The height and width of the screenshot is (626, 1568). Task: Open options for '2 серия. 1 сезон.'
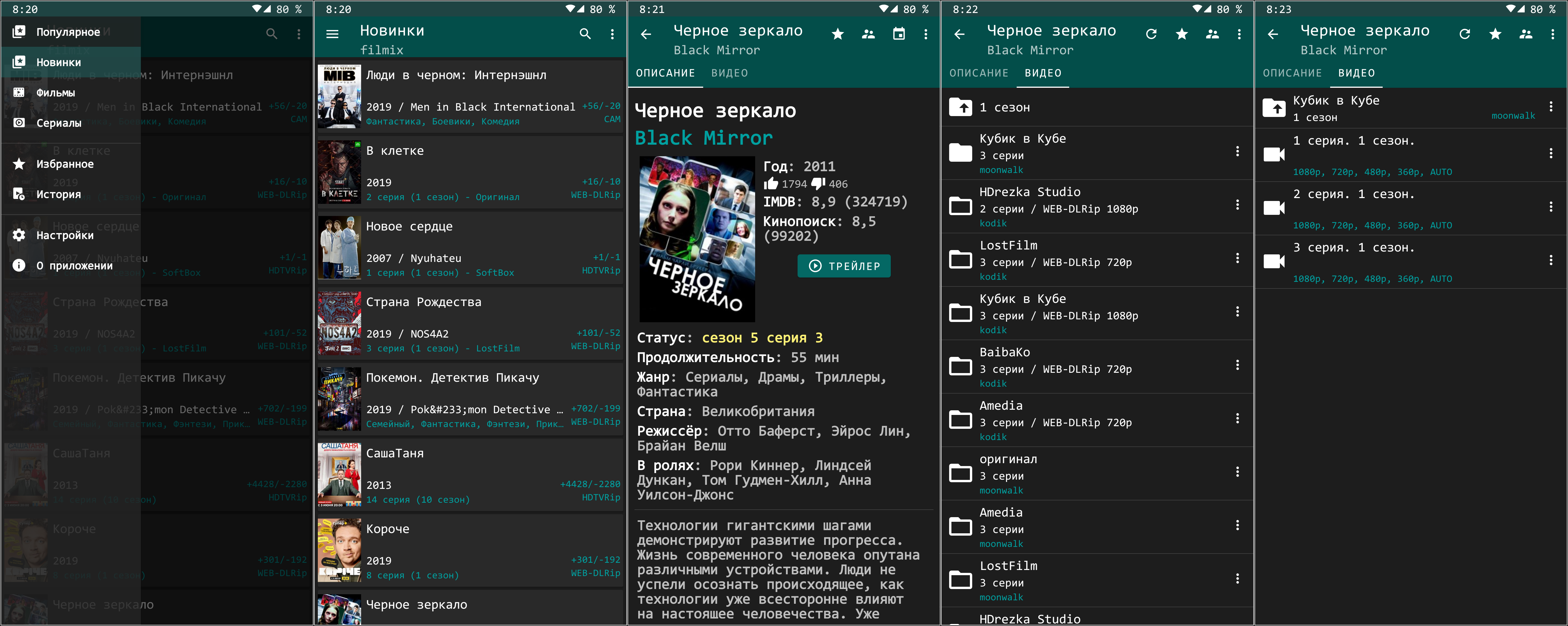[x=1551, y=207]
